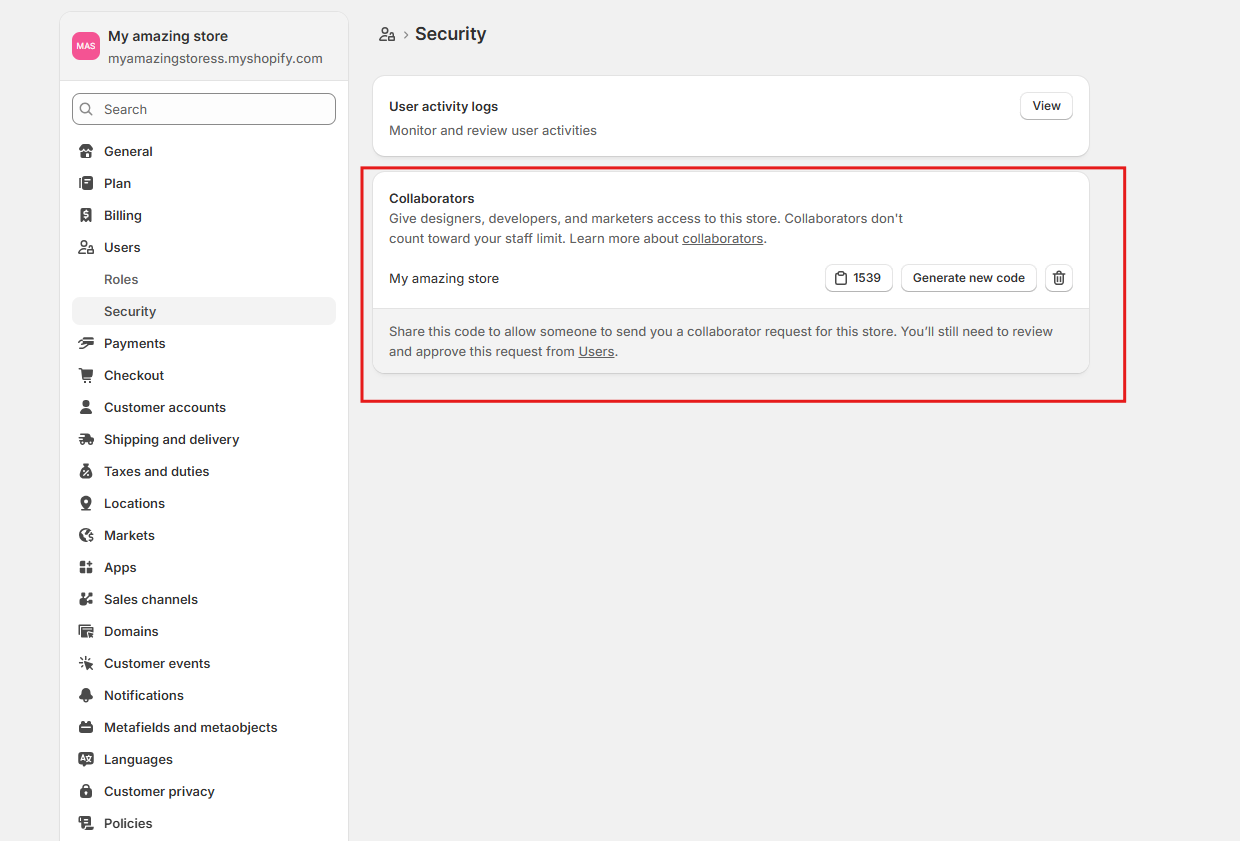1240x841 pixels.
Task: Click the Sales channels icon
Action: (86, 599)
